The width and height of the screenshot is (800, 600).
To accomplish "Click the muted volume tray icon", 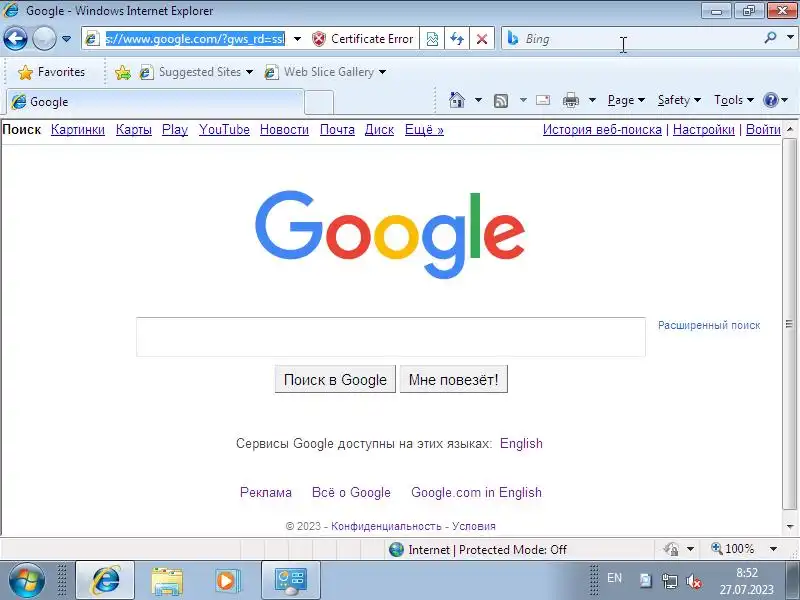I will click(694, 581).
